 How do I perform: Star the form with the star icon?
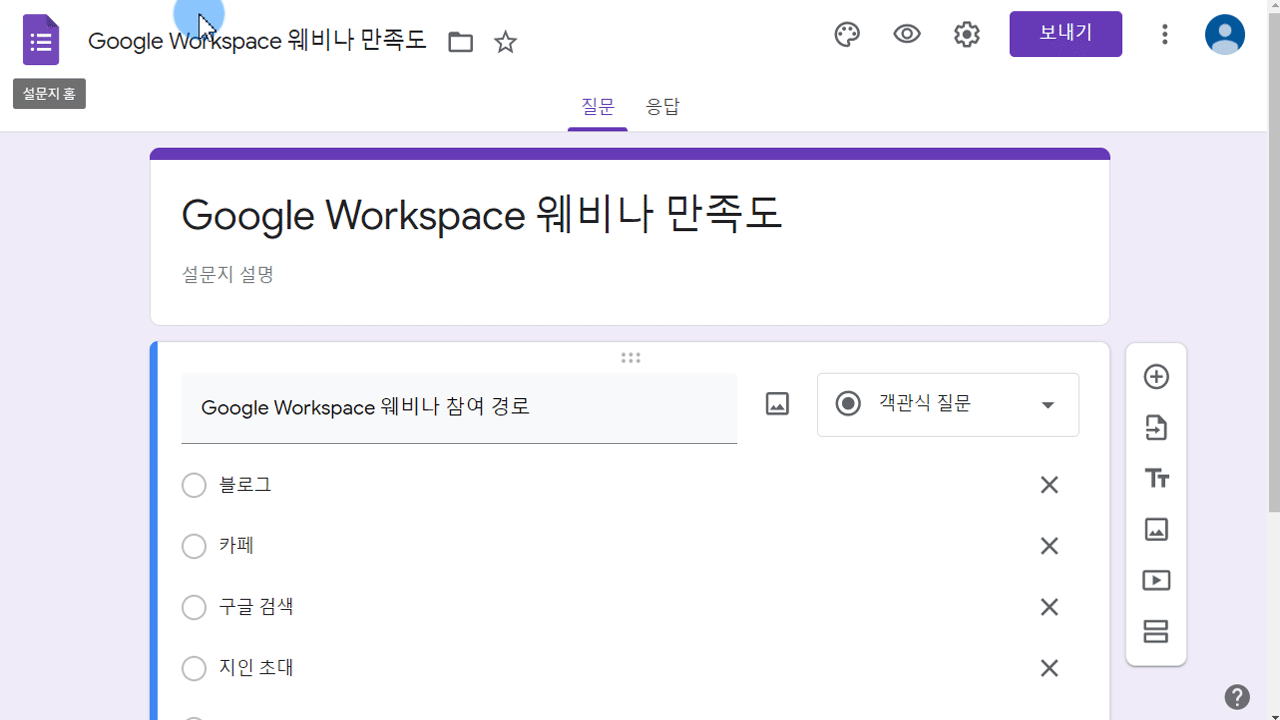506,42
